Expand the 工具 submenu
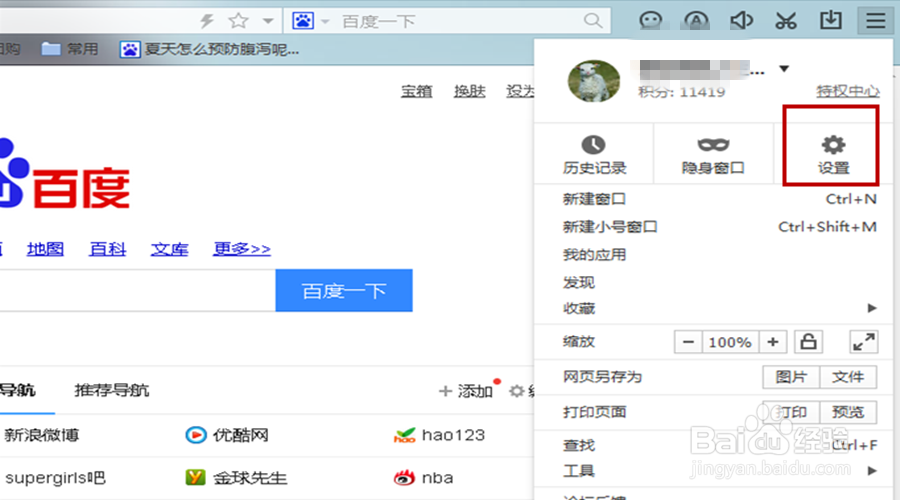This screenshot has height=500, width=900. pos(713,471)
